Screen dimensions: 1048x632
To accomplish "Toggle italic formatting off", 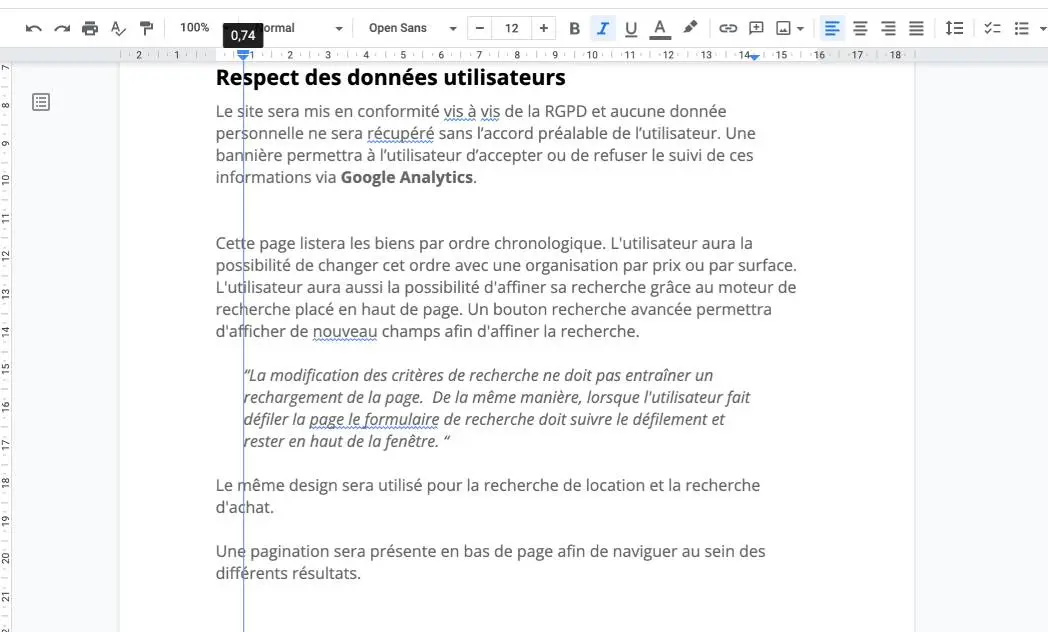I will click(602, 28).
